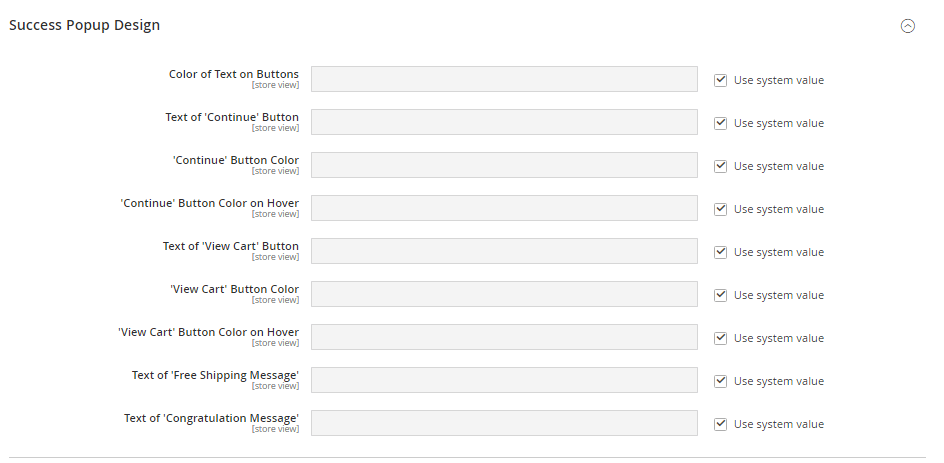Disable system value for 'Congratulation Message' text
The height and width of the screenshot is (463, 944).
pos(720,424)
